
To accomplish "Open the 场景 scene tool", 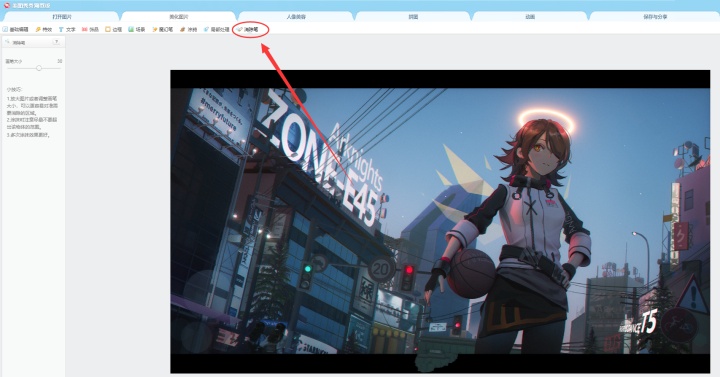I will tap(137, 29).
